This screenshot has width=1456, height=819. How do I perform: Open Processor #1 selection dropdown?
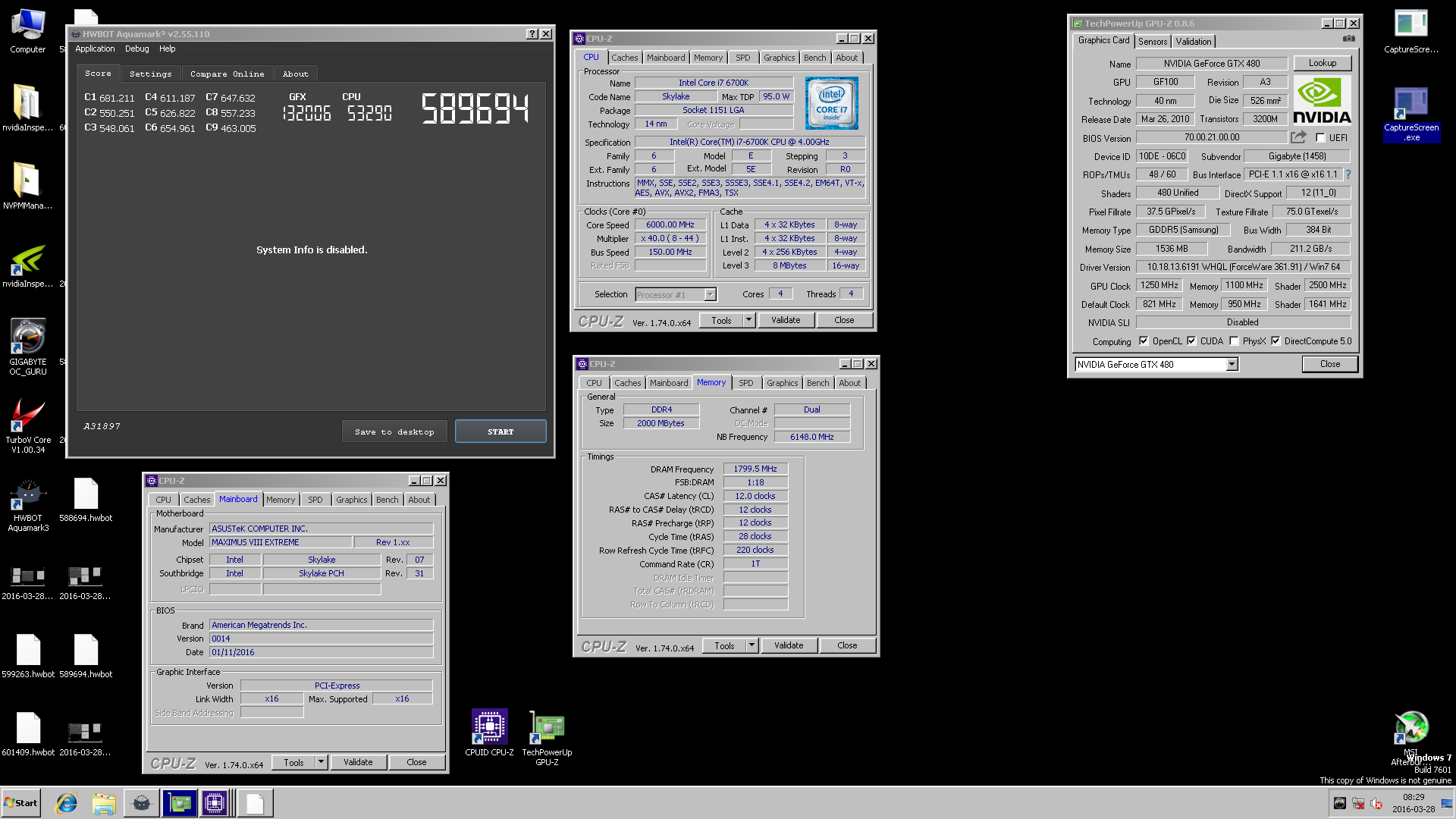click(x=710, y=295)
